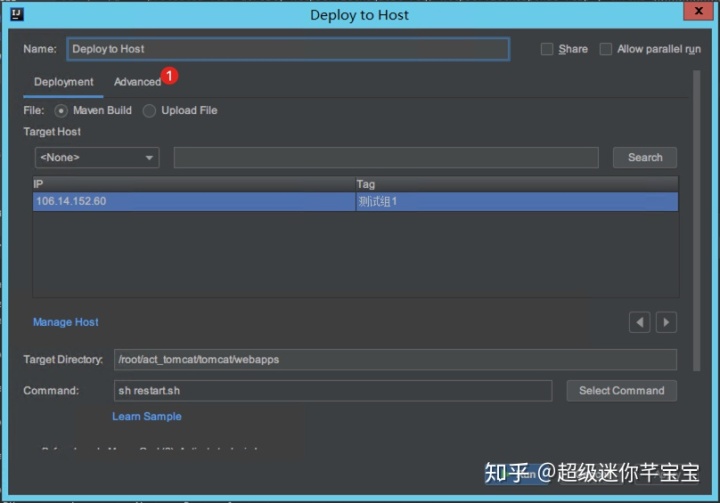This screenshot has height=503, width=720.
Task: Open the Select Command button
Action: pos(621,390)
